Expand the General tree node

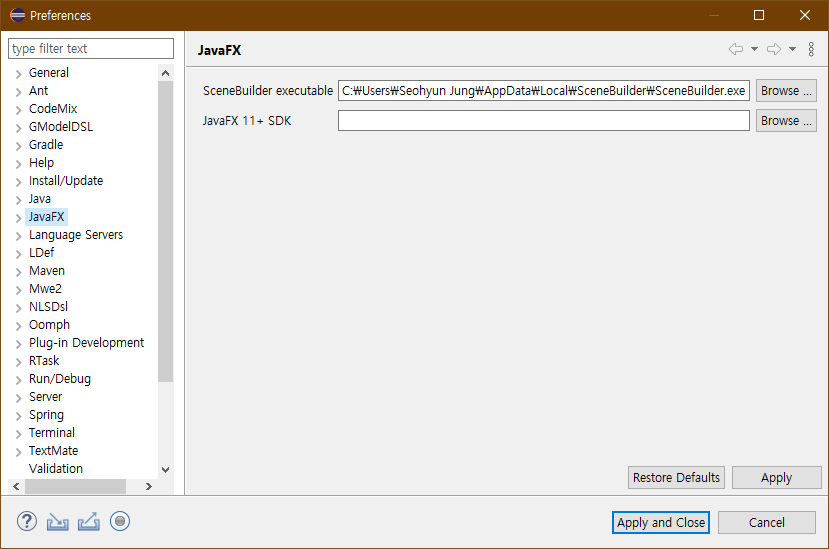click(19, 74)
